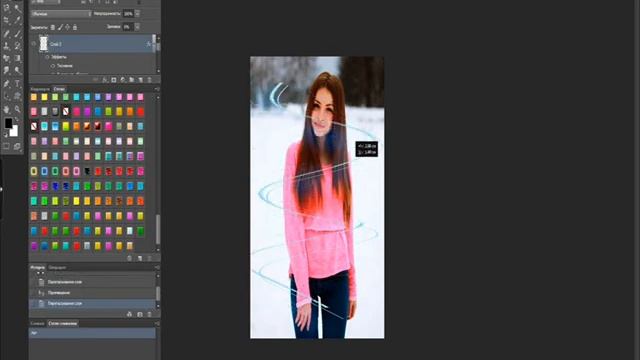
Task: Select the Type (T) tool
Action: pyautogui.click(x=18, y=84)
